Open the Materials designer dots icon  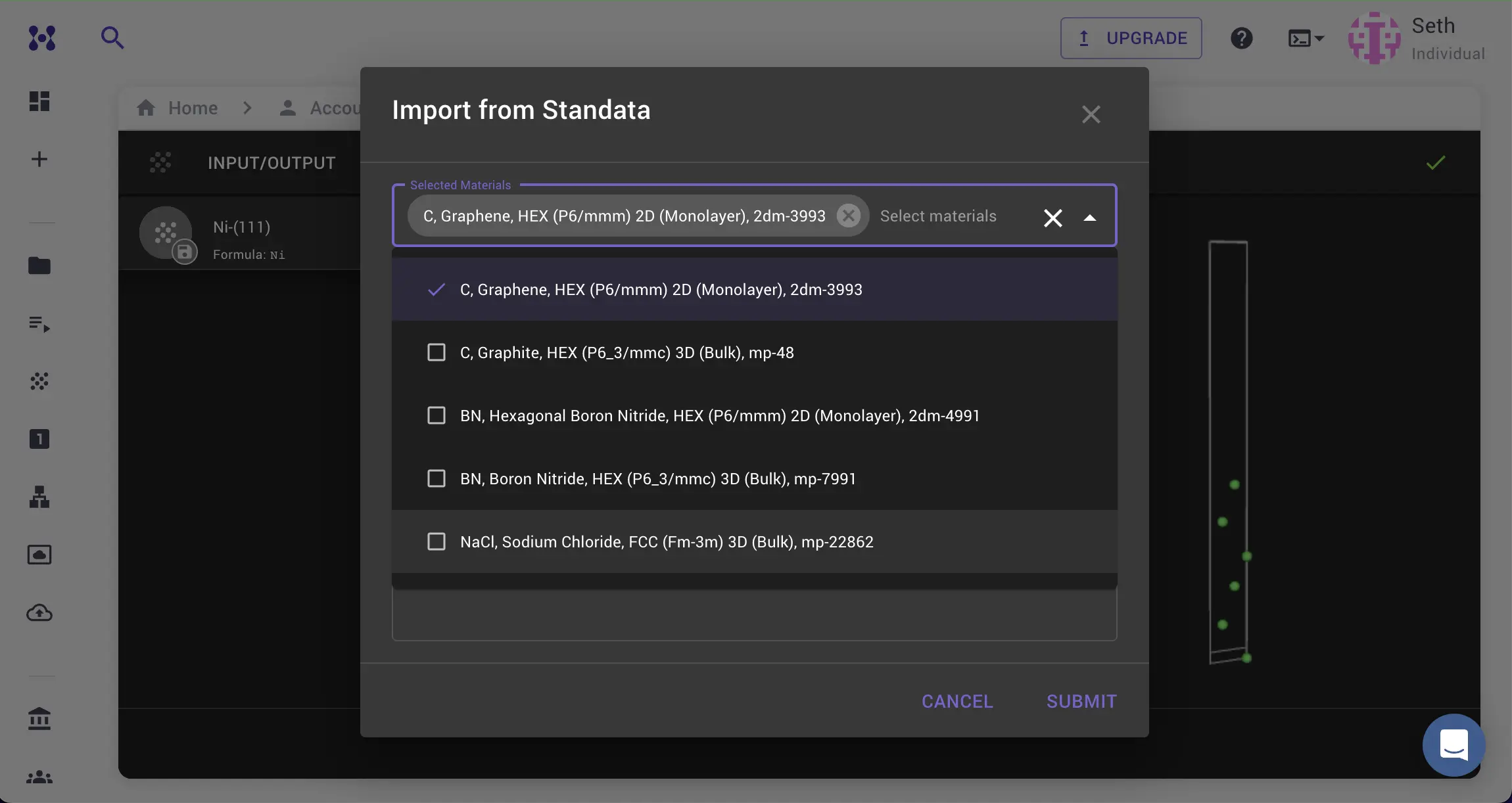pos(39,381)
